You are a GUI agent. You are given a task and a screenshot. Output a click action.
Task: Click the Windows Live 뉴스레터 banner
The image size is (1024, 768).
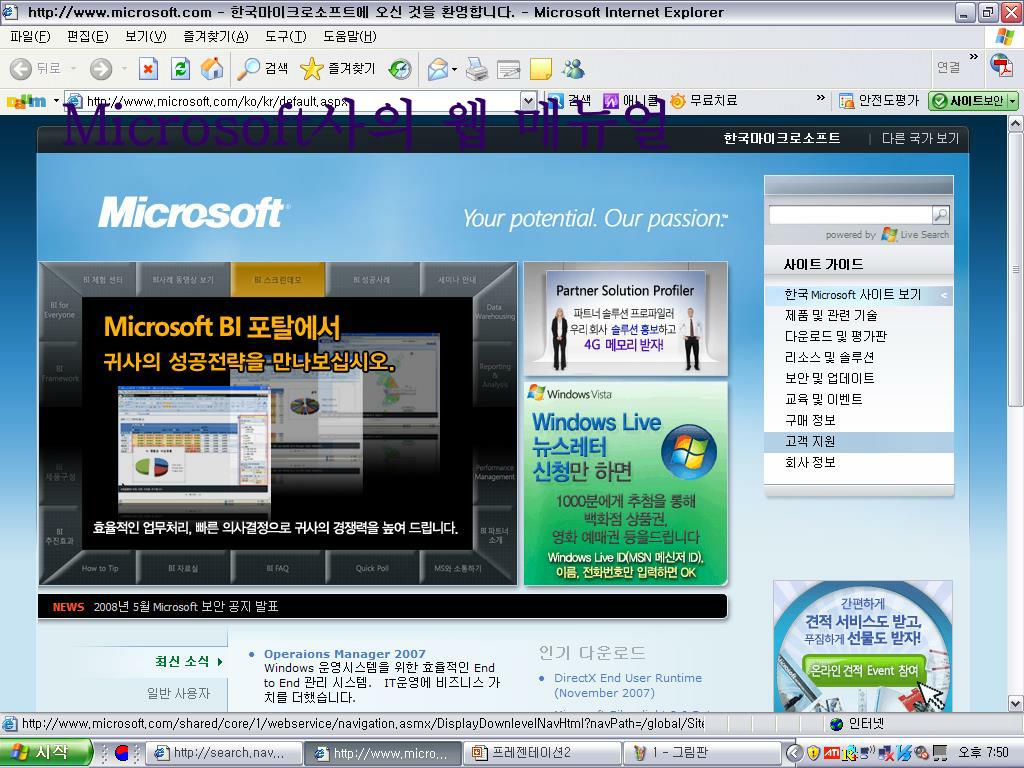coord(626,483)
